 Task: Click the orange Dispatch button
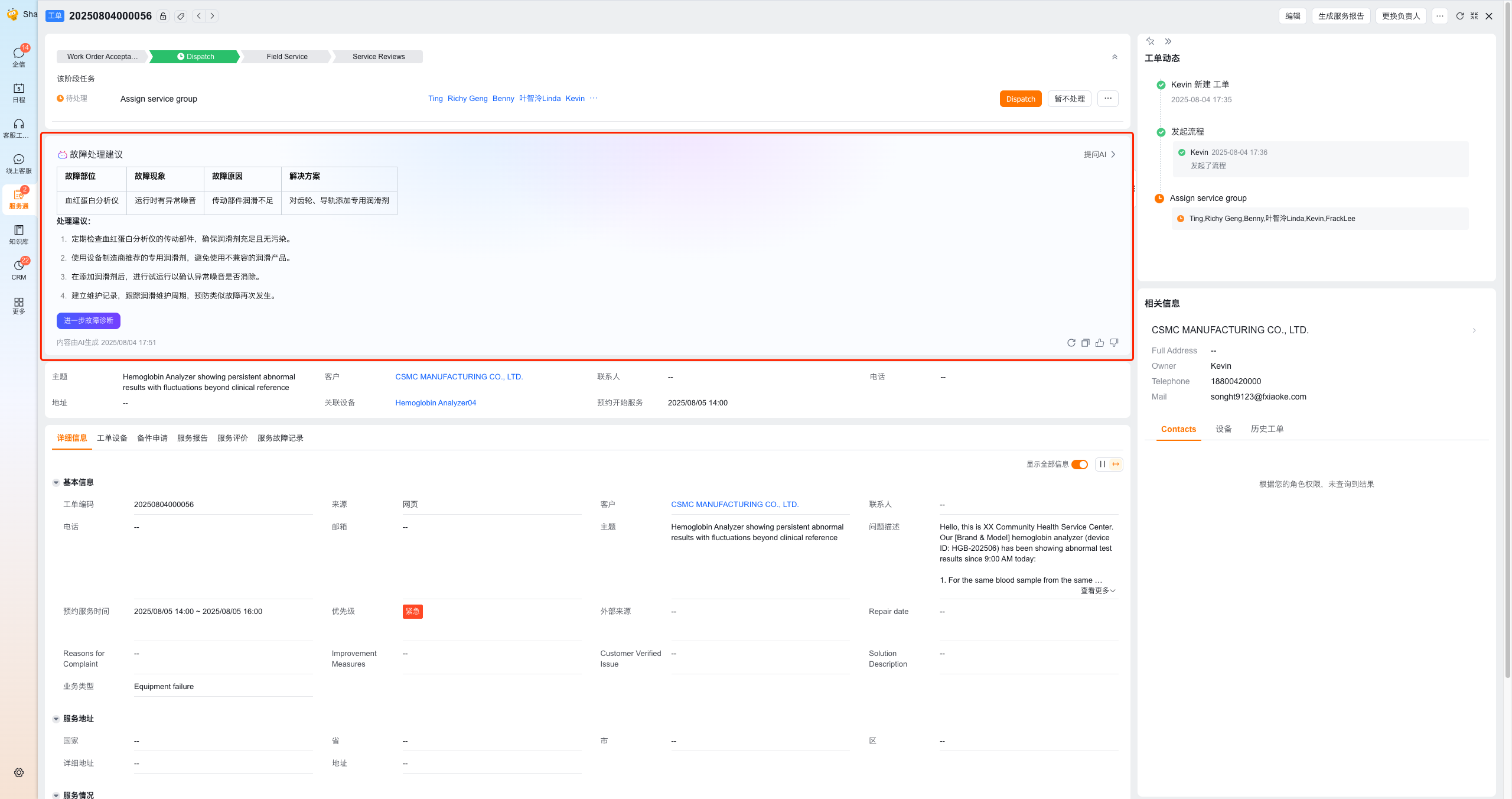click(x=1020, y=99)
